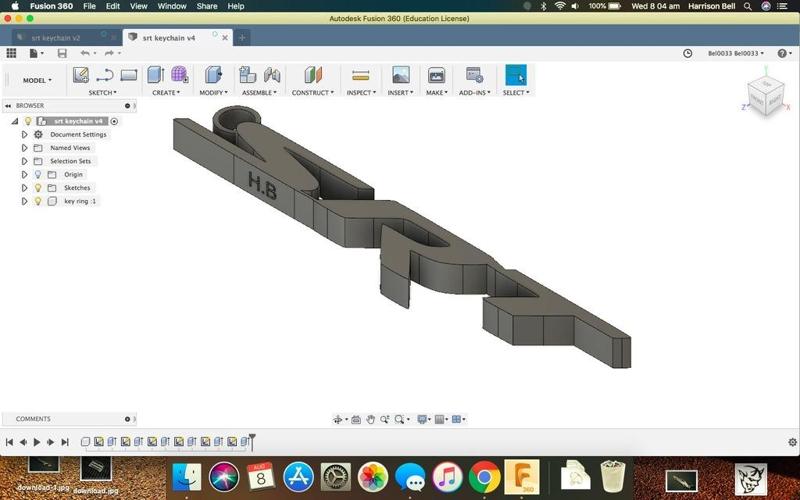Toggle Origin folder visibility light bulb
The height and width of the screenshot is (500, 800).
click(x=38, y=174)
